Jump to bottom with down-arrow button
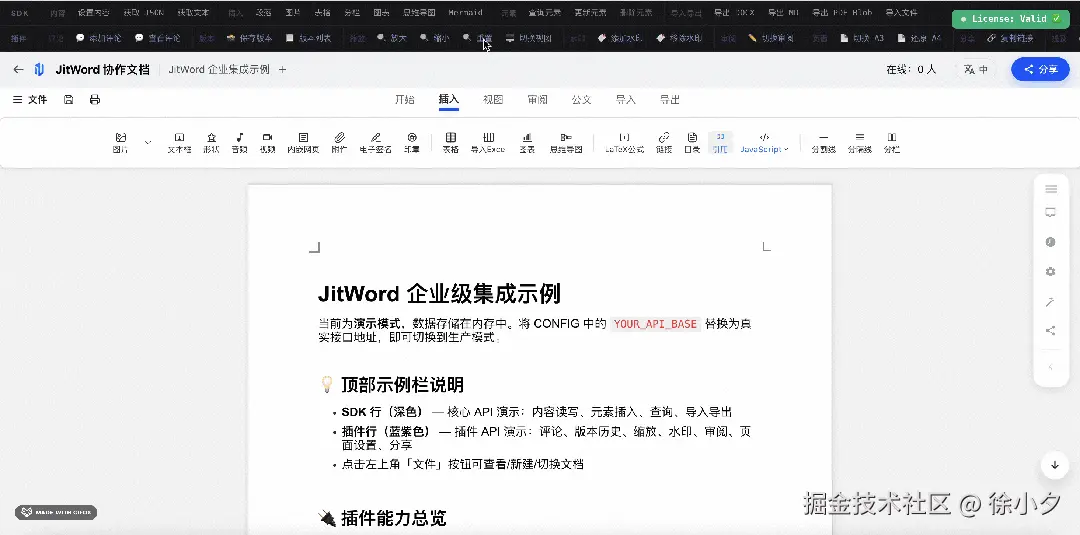This screenshot has height=535, width=1080. 1055,465
